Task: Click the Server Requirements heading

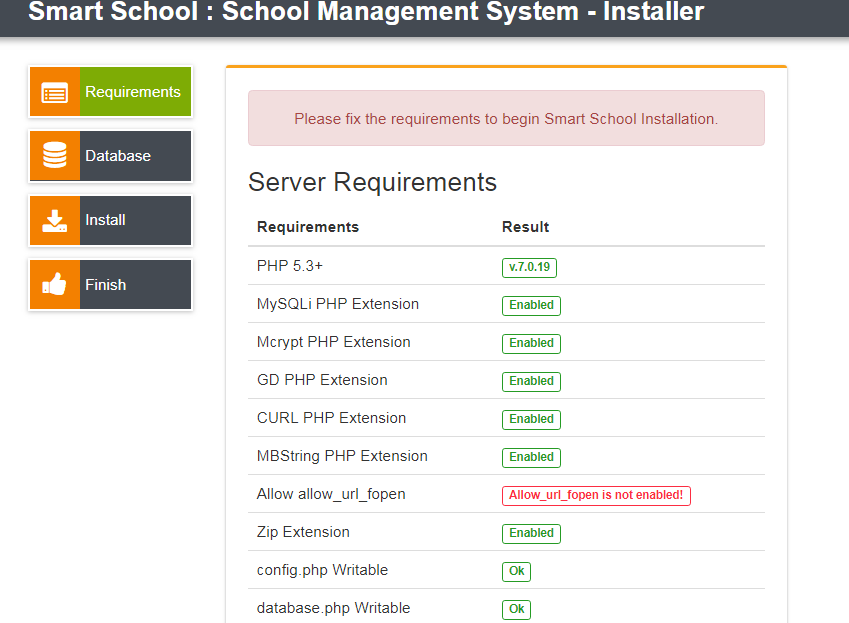Action: point(372,182)
